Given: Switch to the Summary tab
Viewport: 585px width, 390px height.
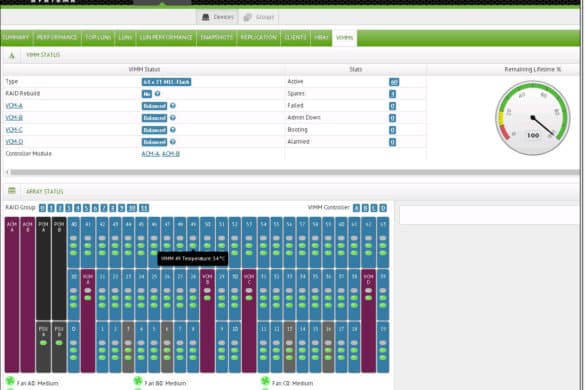Looking at the screenshot, I should (16, 38).
